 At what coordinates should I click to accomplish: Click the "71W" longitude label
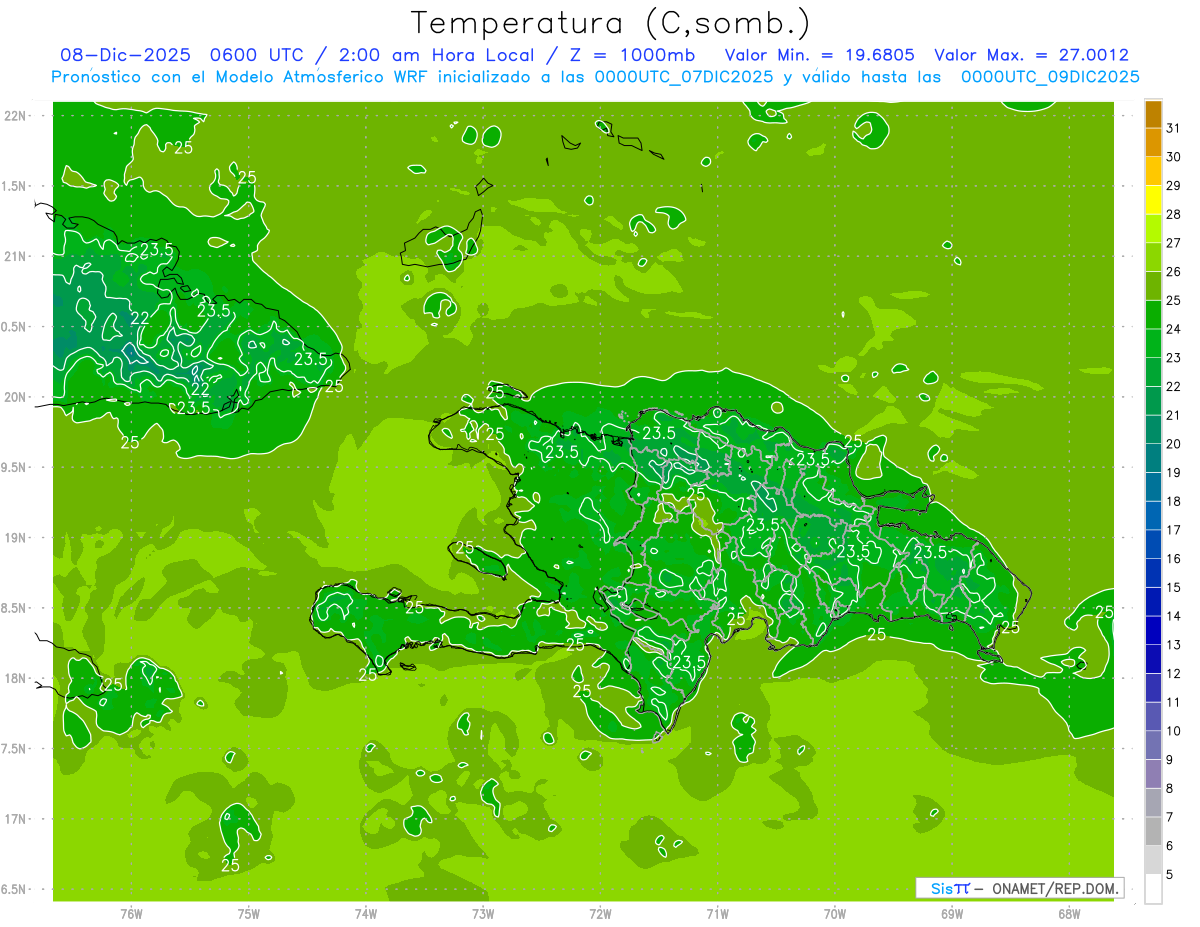717,913
